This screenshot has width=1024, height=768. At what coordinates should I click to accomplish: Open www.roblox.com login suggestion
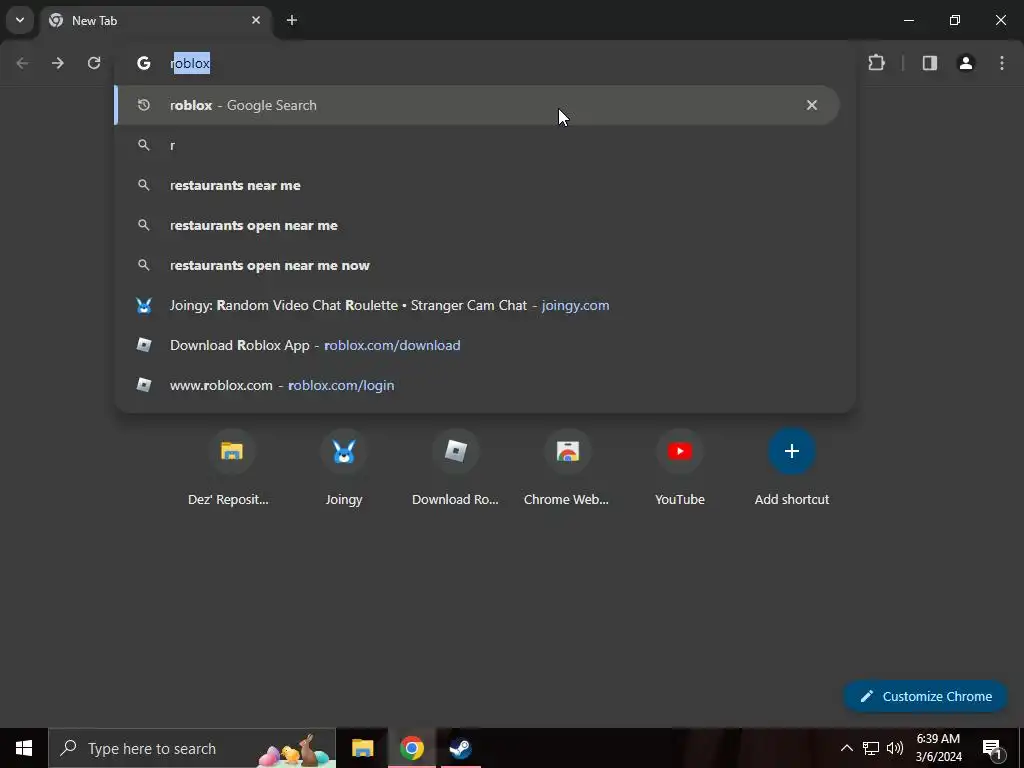[477, 385]
